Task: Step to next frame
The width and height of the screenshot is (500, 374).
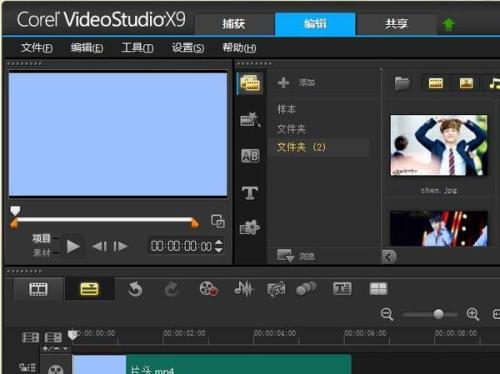Action: pyautogui.click(x=120, y=247)
